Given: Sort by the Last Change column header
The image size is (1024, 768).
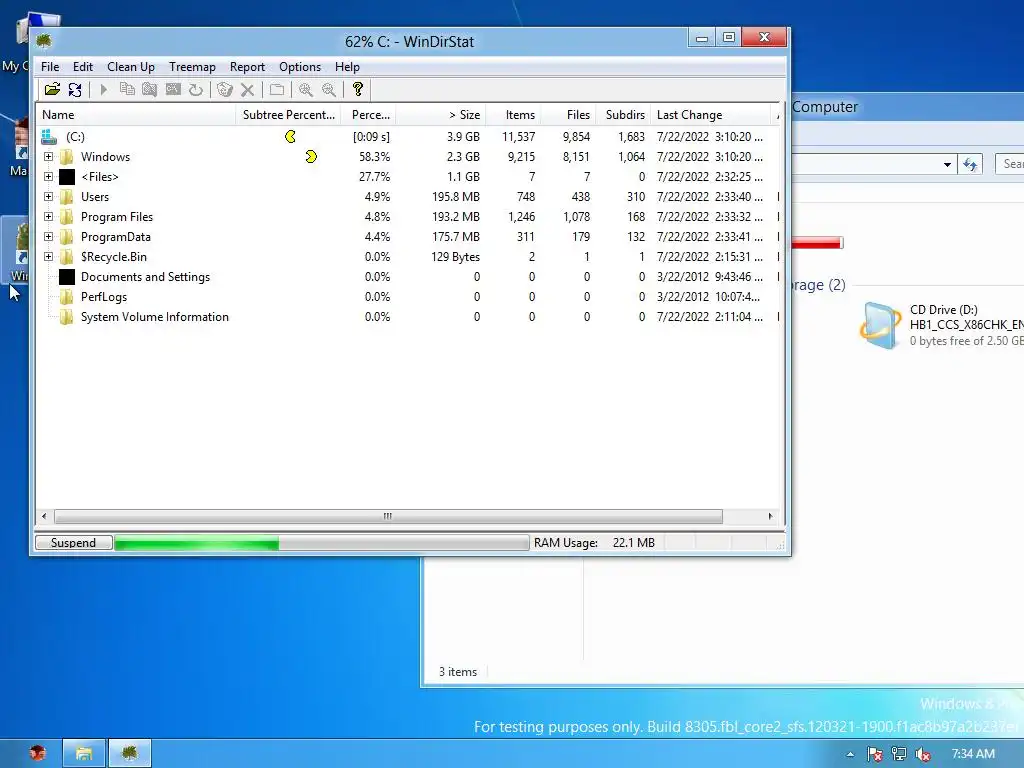Looking at the screenshot, I should click(x=712, y=115).
